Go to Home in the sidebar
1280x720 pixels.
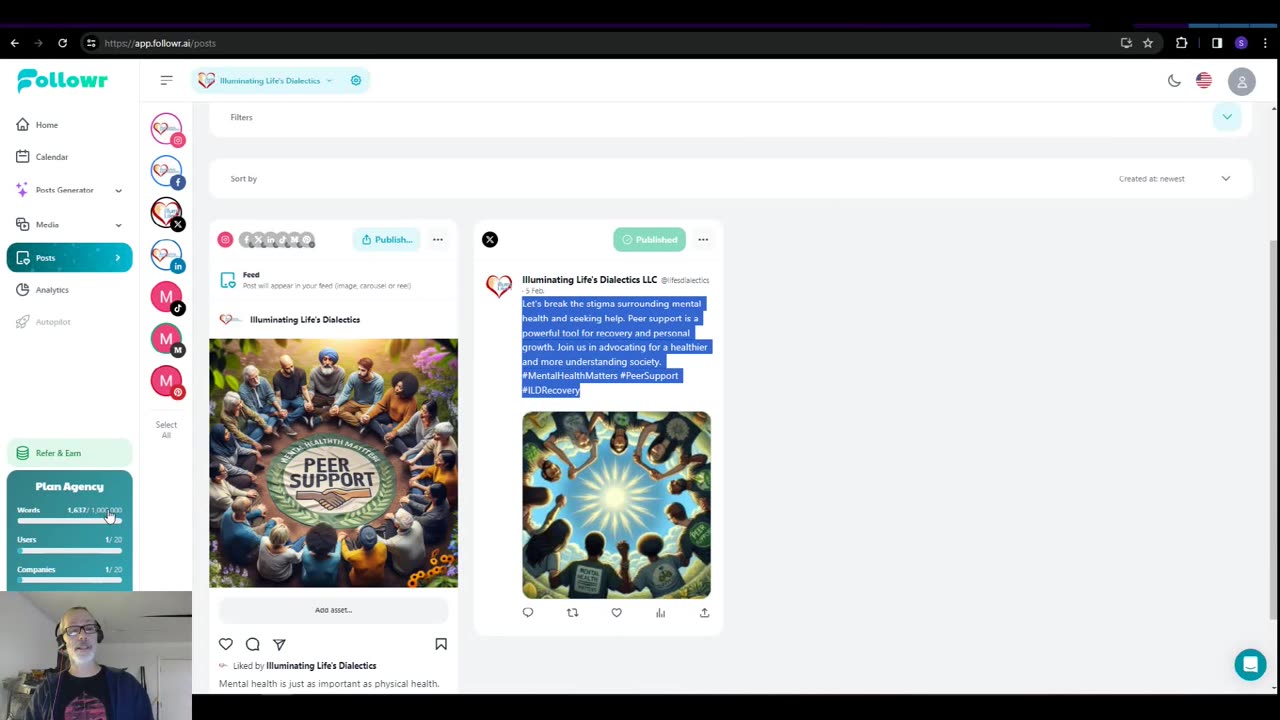pos(47,125)
